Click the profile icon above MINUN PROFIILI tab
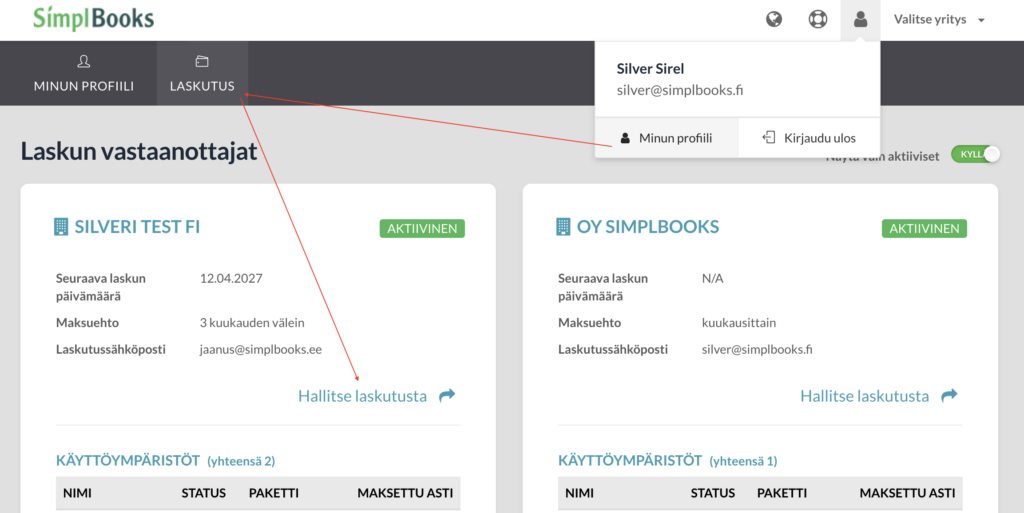Image resolution: width=1024 pixels, height=513 pixels. tap(84, 61)
